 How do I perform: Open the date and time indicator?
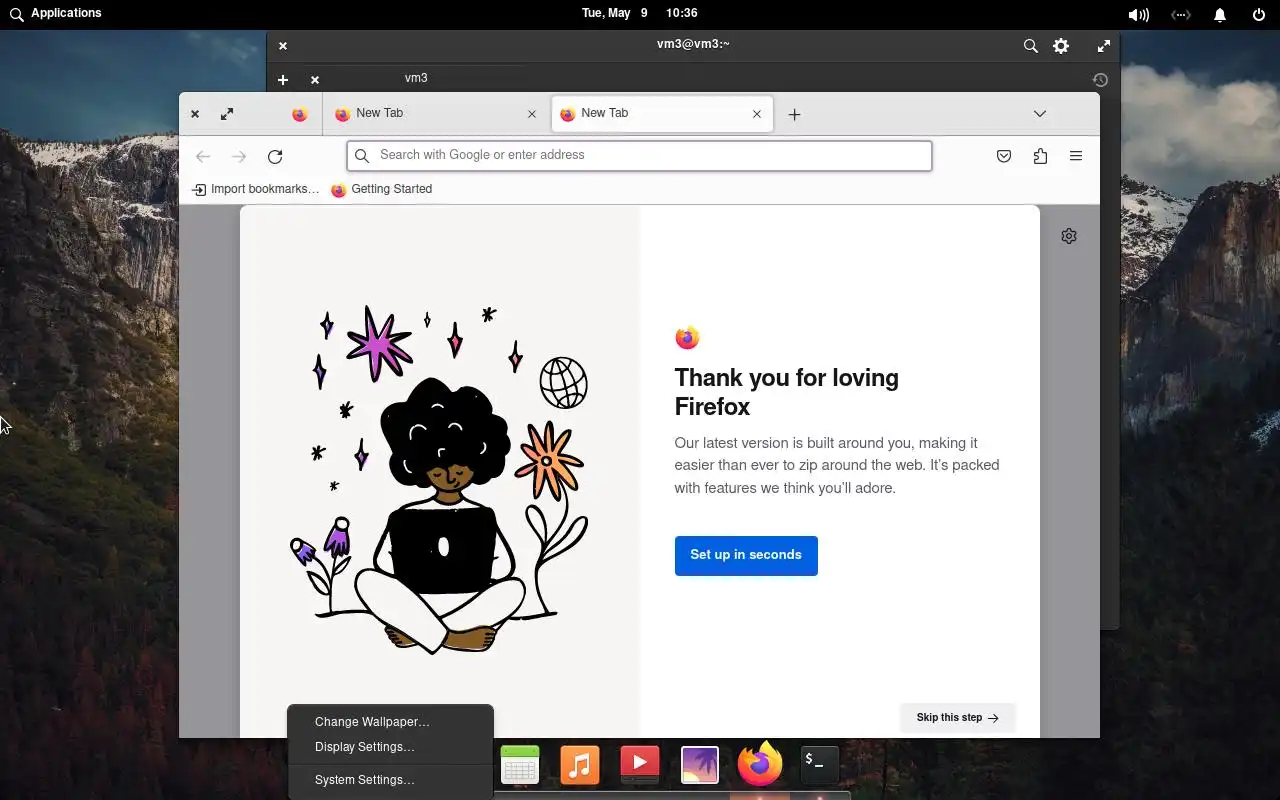tap(640, 13)
